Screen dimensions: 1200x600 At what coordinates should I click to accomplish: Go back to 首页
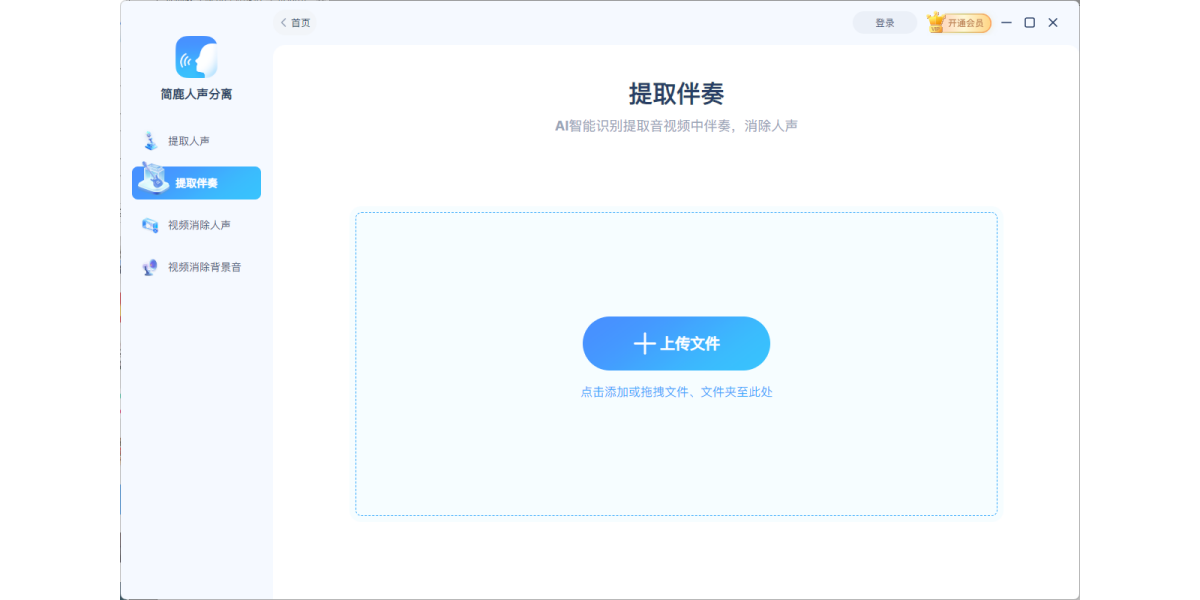click(x=295, y=22)
